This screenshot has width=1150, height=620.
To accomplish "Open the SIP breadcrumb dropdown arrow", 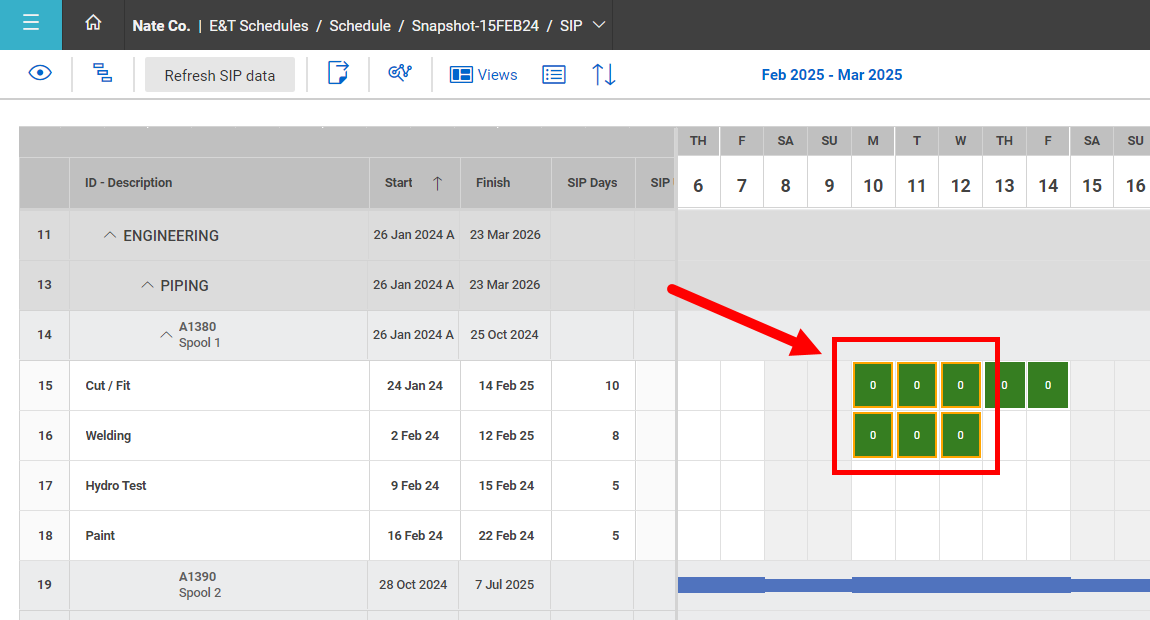I will pyautogui.click(x=599, y=25).
